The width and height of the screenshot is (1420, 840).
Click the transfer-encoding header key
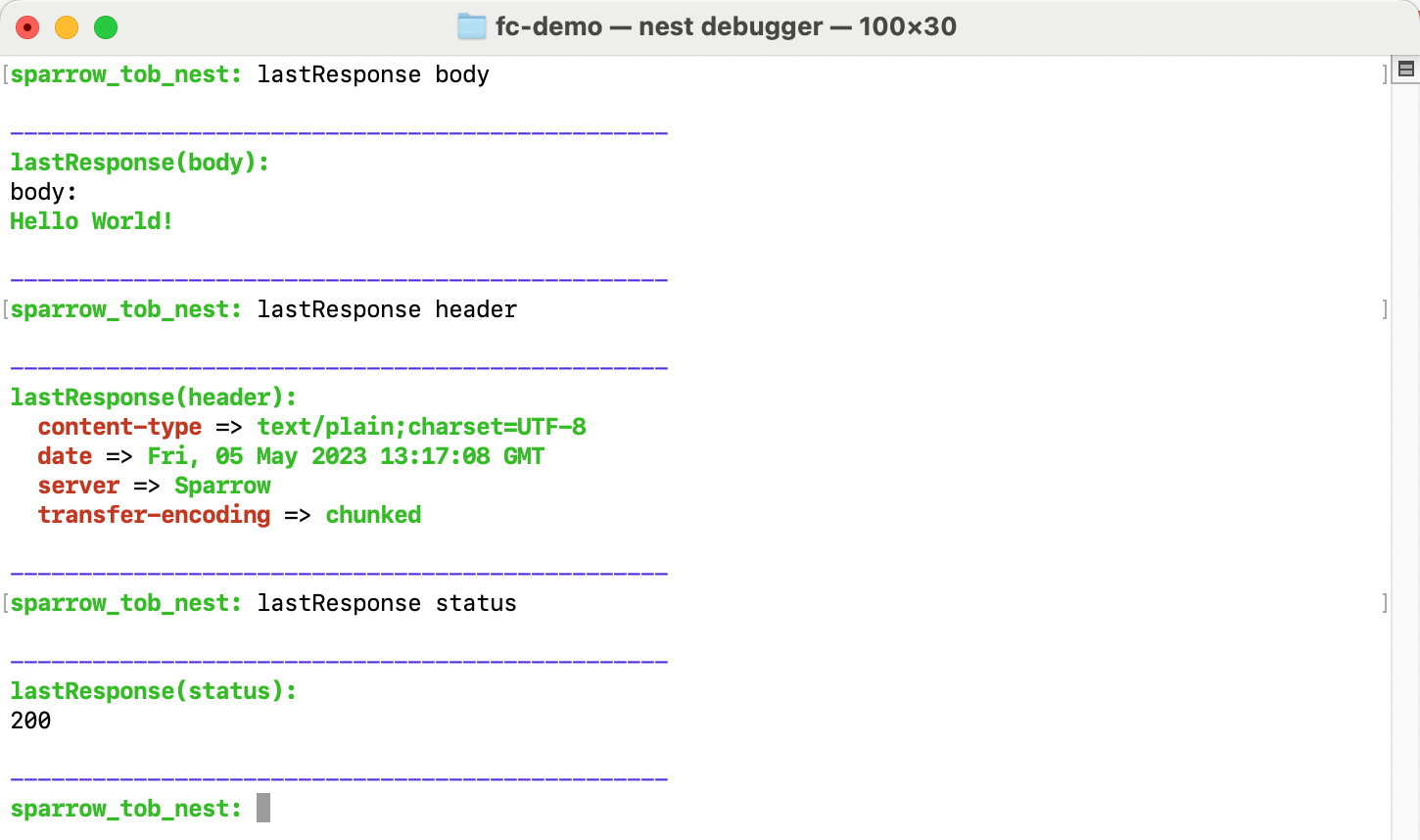pyautogui.click(x=154, y=515)
